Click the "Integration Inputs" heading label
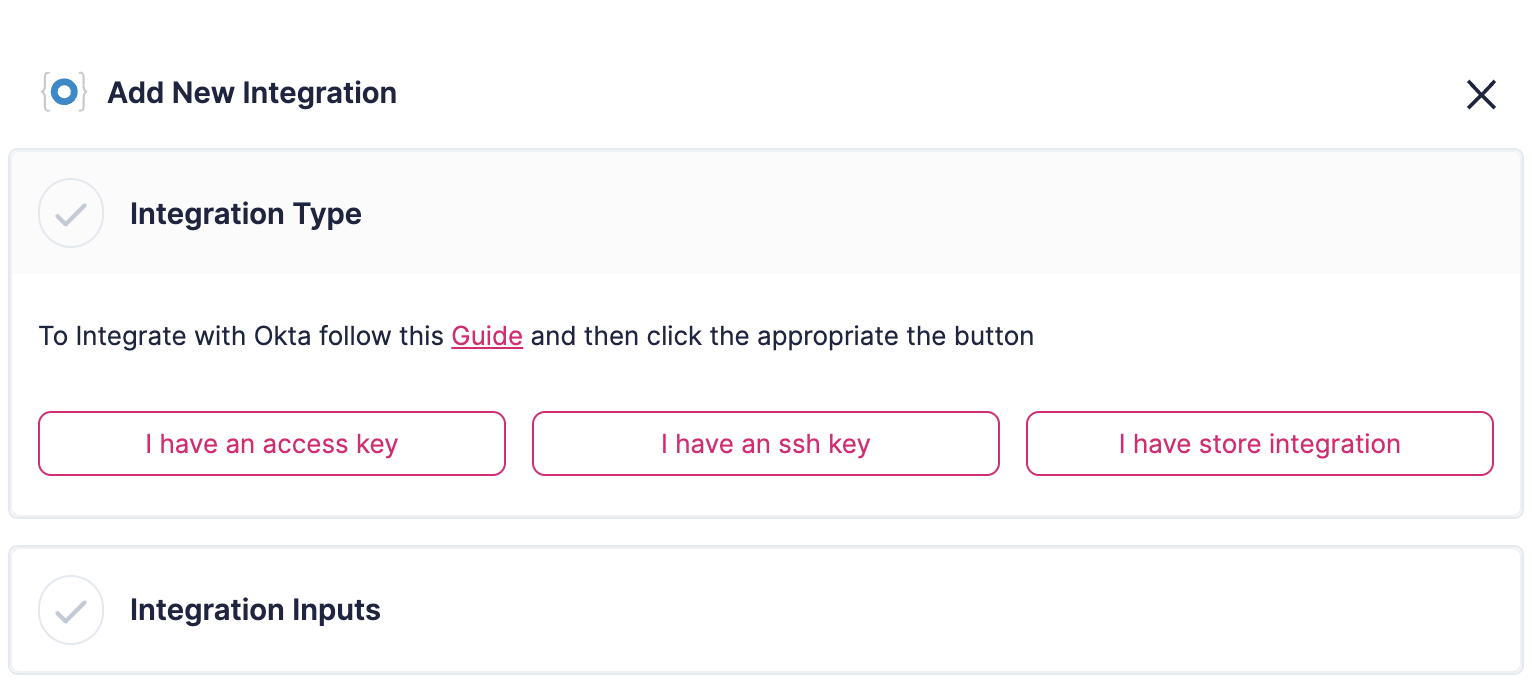This screenshot has width=1532, height=686. tap(255, 610)
